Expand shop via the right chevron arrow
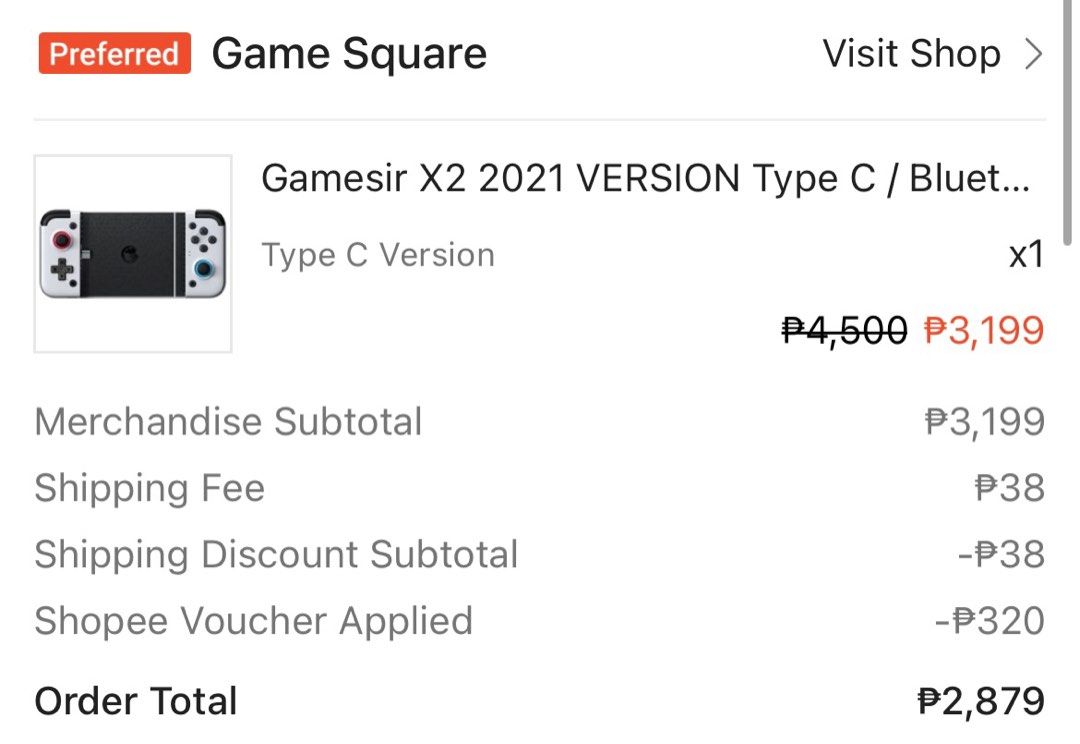1080x744 pixels. pos(1034,54)
